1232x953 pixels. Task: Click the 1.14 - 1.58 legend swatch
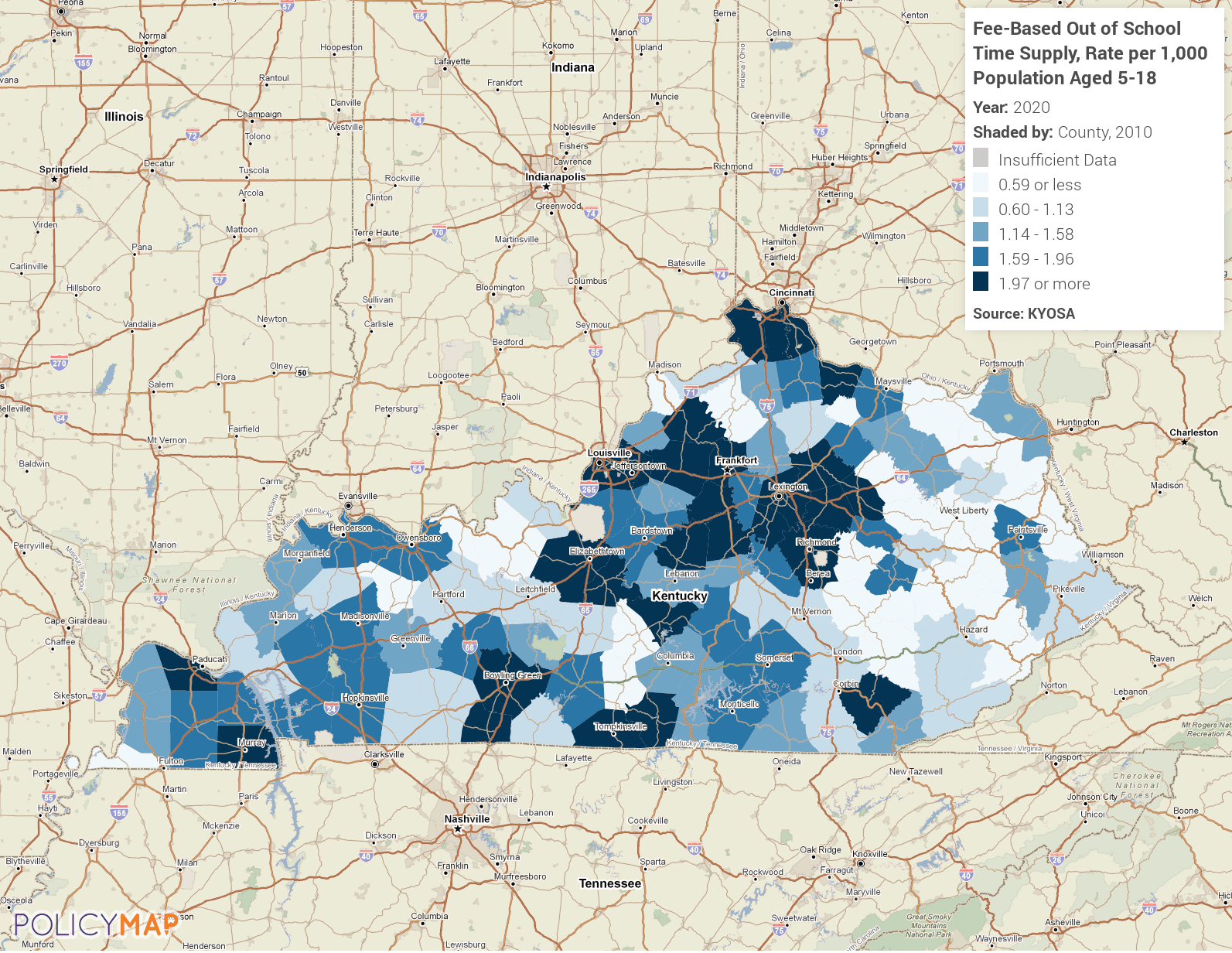(981, 232)
